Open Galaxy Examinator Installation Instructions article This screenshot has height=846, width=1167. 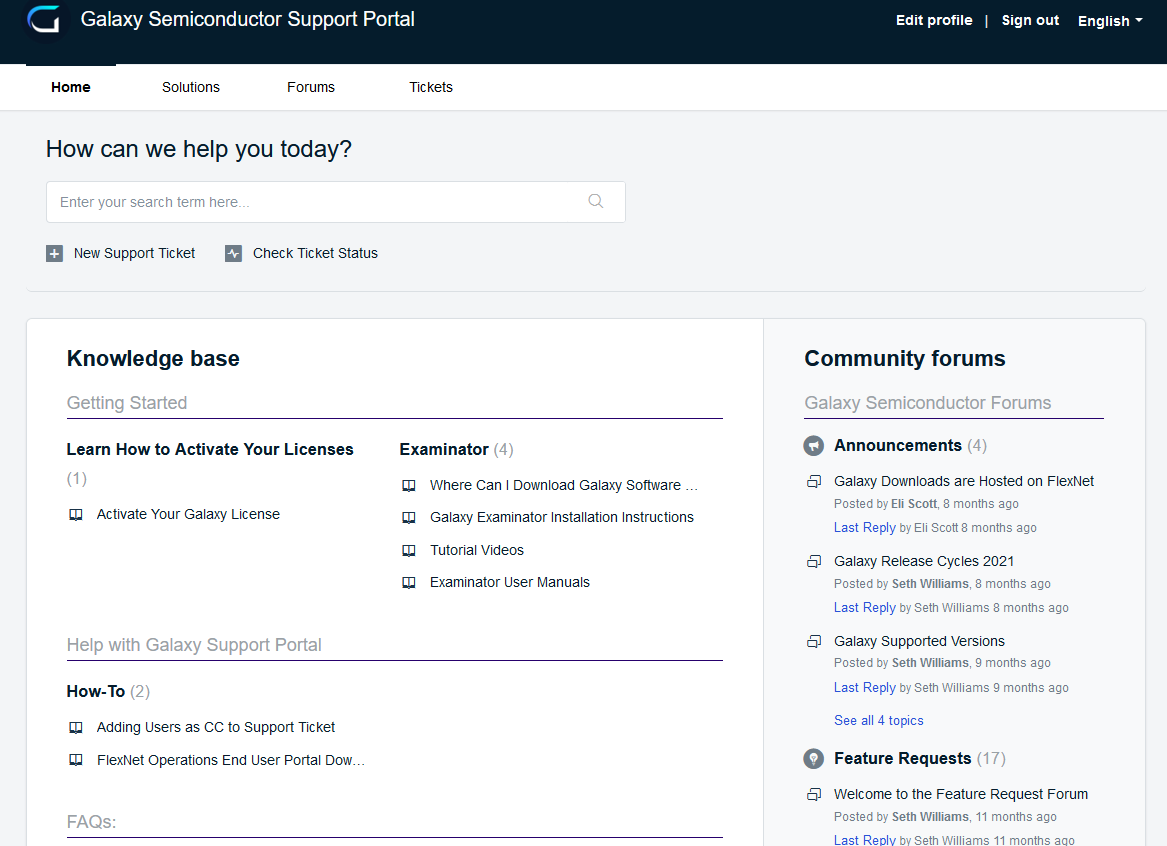[562, 517]
